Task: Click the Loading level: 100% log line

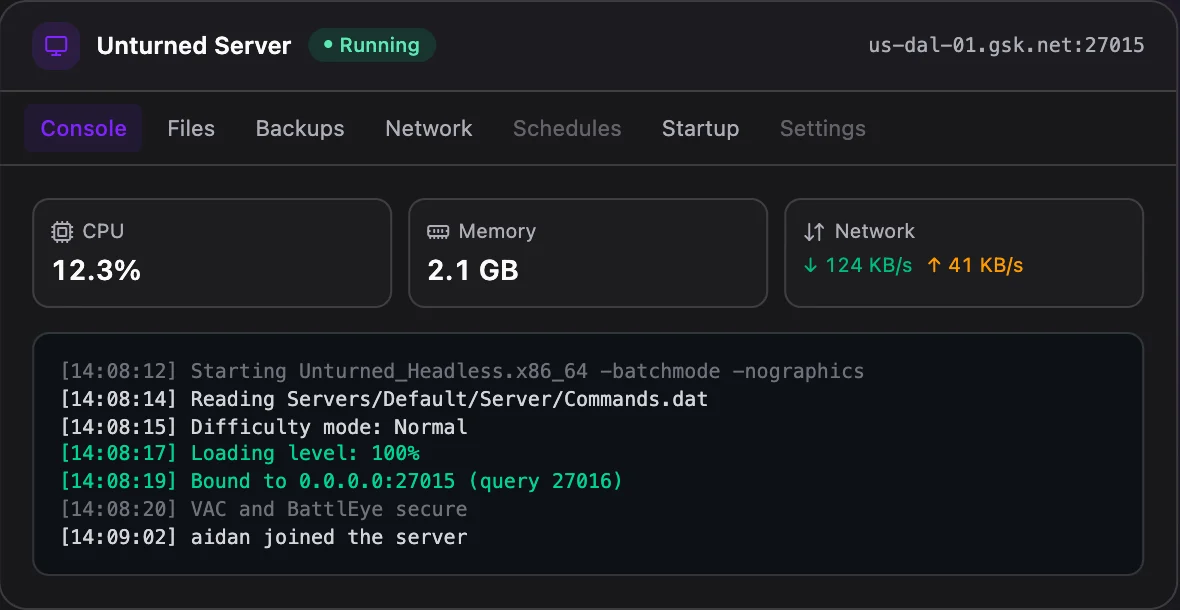Action: (x=239, y=454)
